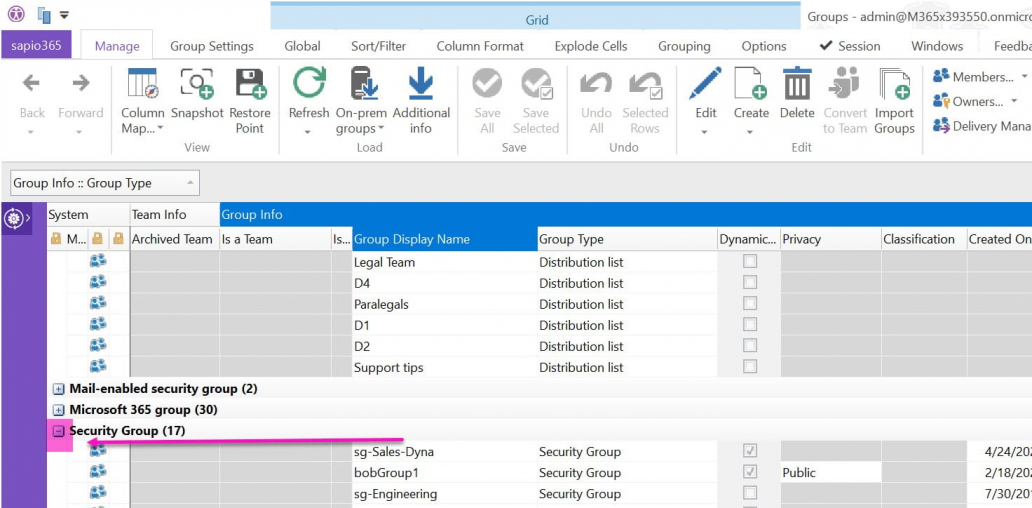Click the Back navigation arrow
This screenshot has height=508, width=1032.
[31, 83]
